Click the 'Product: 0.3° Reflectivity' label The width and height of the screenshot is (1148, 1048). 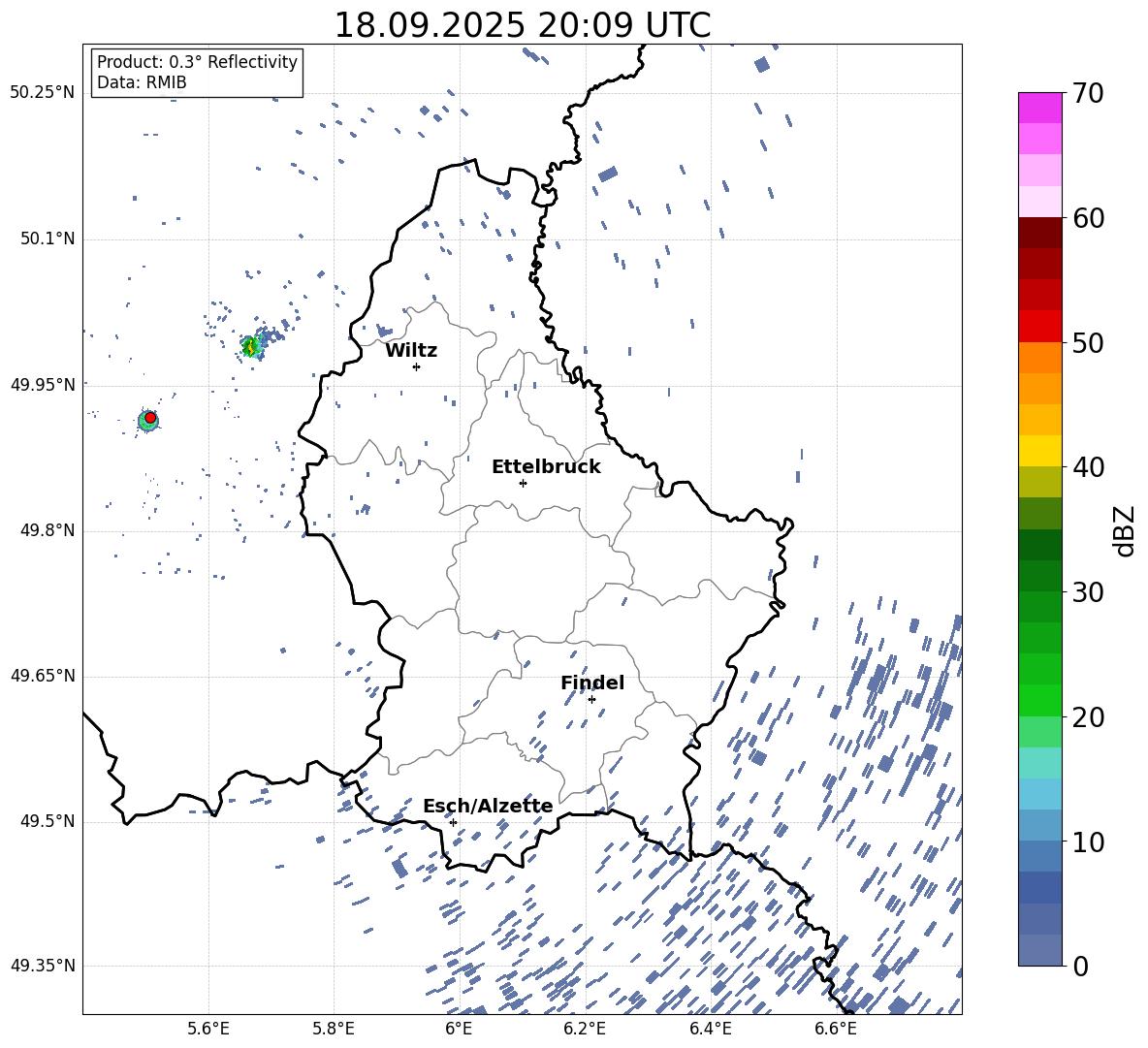pyautogui.click(x=197, y=62)
